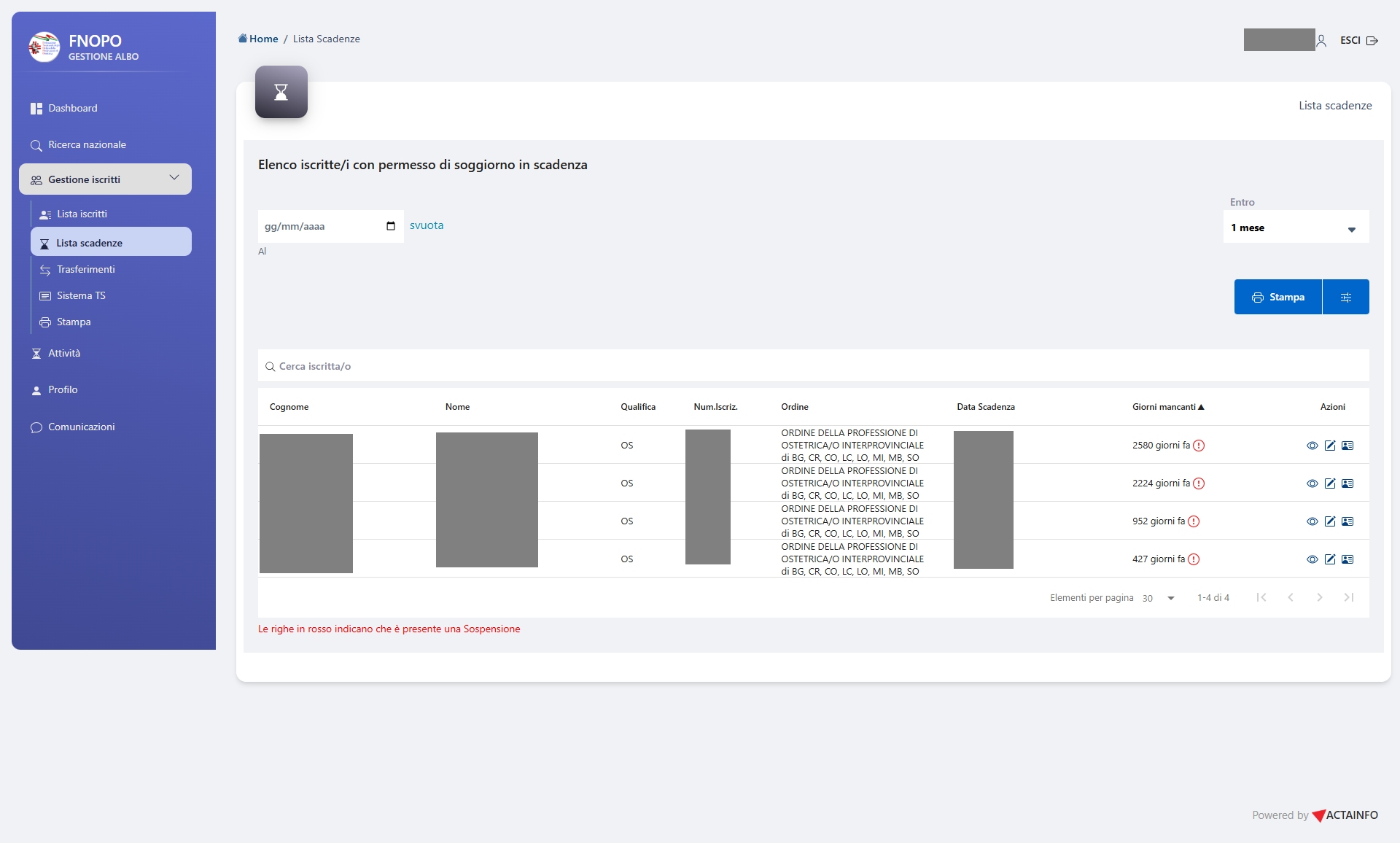Image resolution: width=1400 pixels, height=843 pixels.
Task: Click the Home breadcrumb link
Action: 262,39
